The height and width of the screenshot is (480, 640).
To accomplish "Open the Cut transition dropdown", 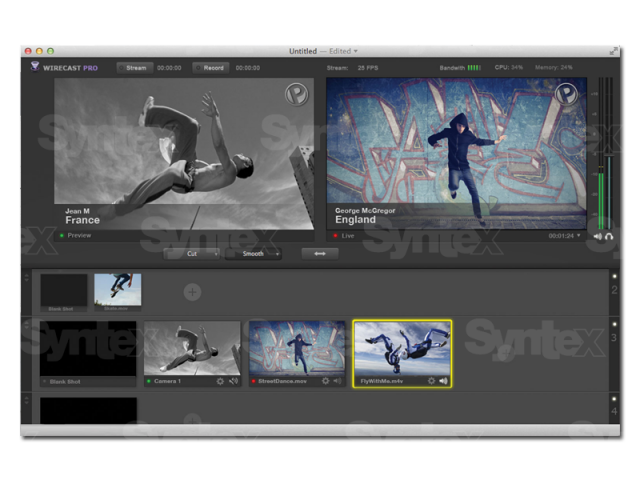I will (x=194, y=254).
